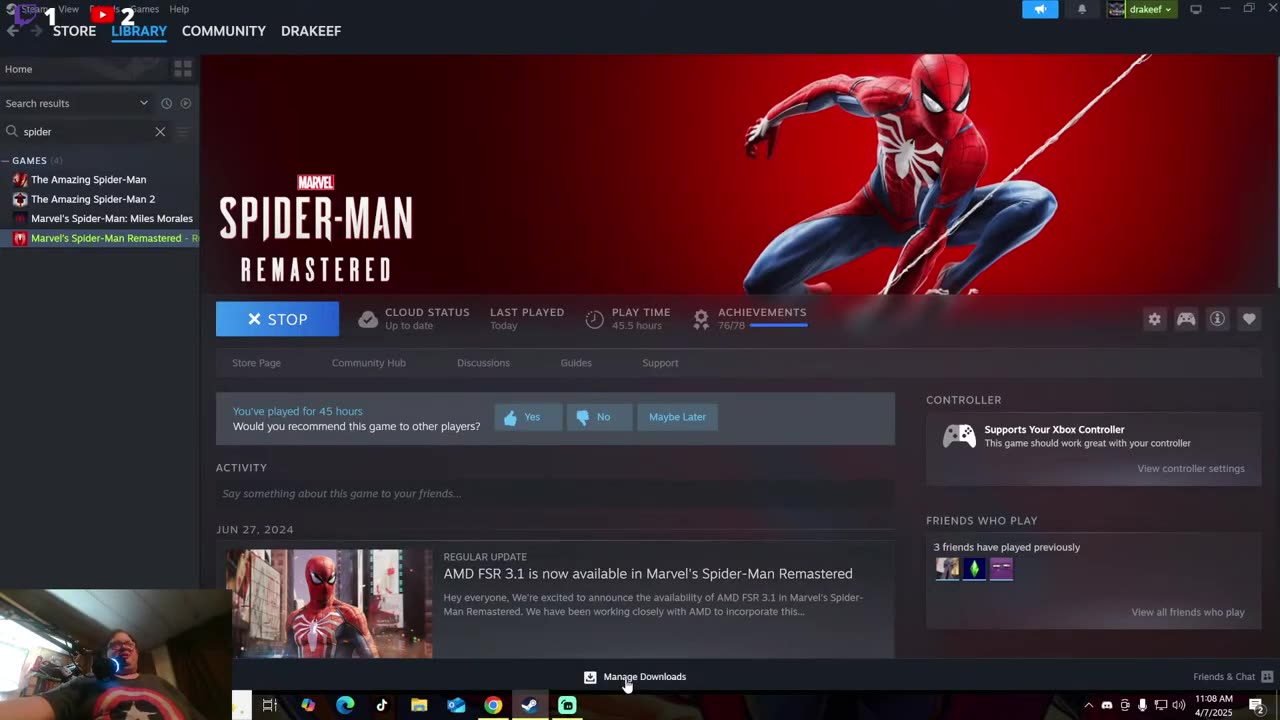This screenshot has width=1280, height=720.
Task: Sort library by recent activity clock icon
Action: (x=166, y=103)
